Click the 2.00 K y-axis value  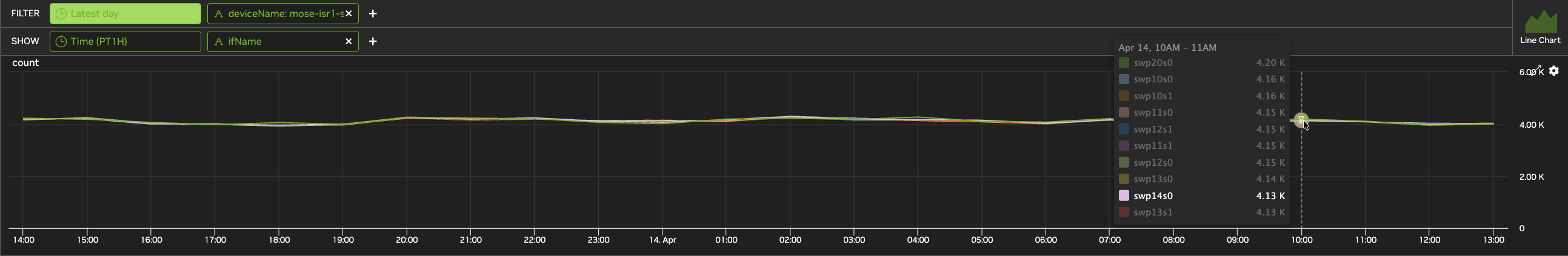coord(1532,177)
